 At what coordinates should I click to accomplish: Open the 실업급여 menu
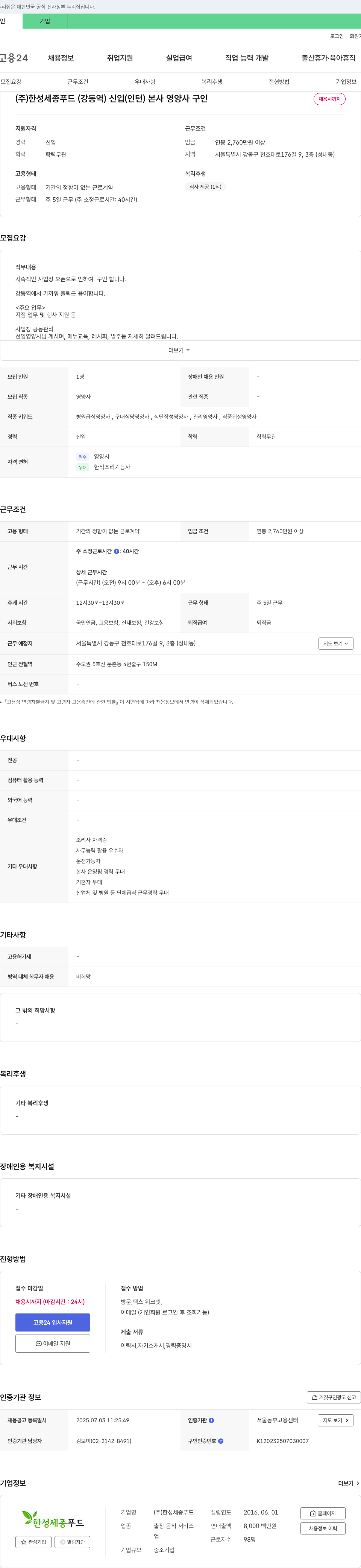pos(179,58)
